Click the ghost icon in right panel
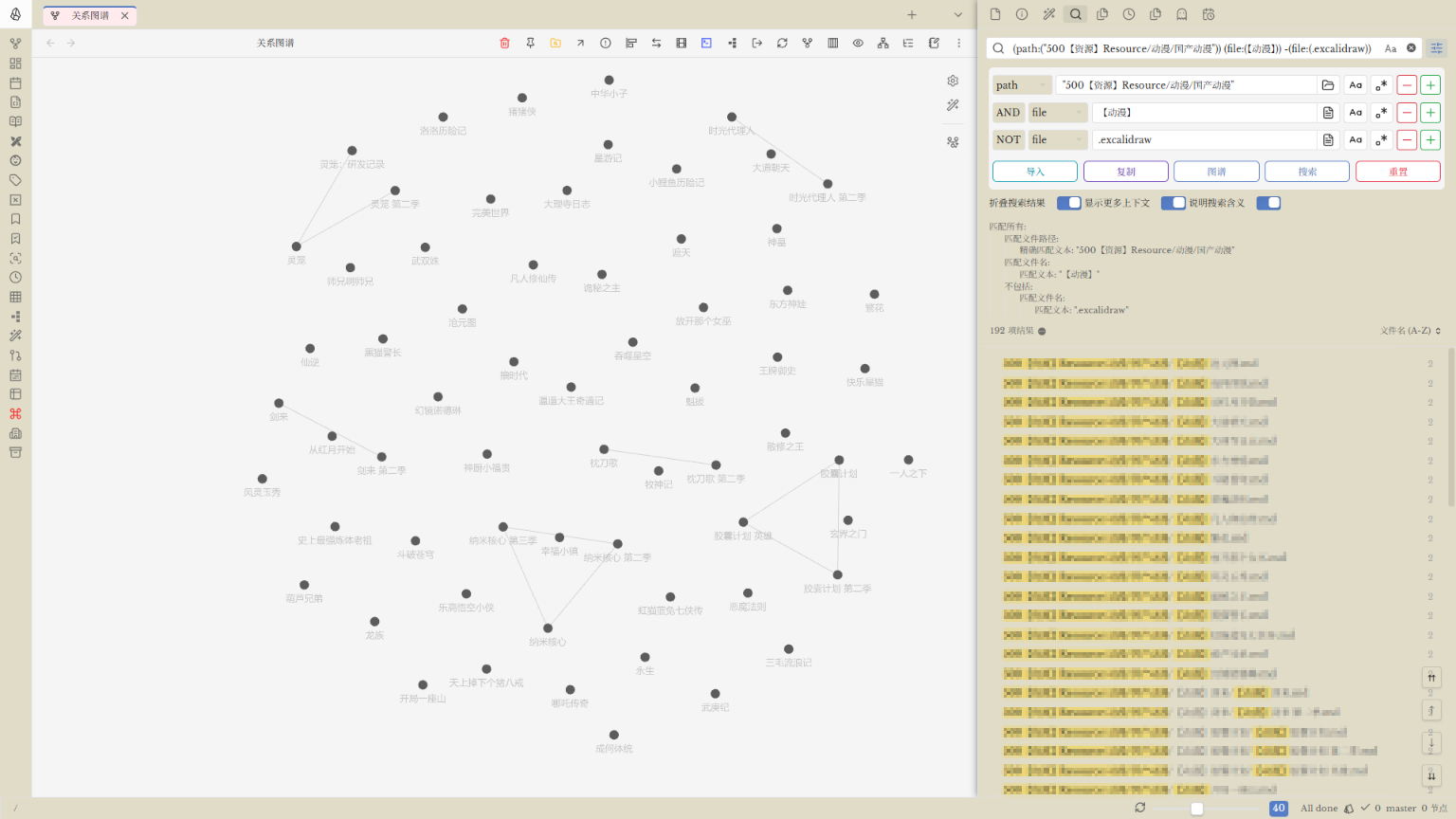 1182,14
